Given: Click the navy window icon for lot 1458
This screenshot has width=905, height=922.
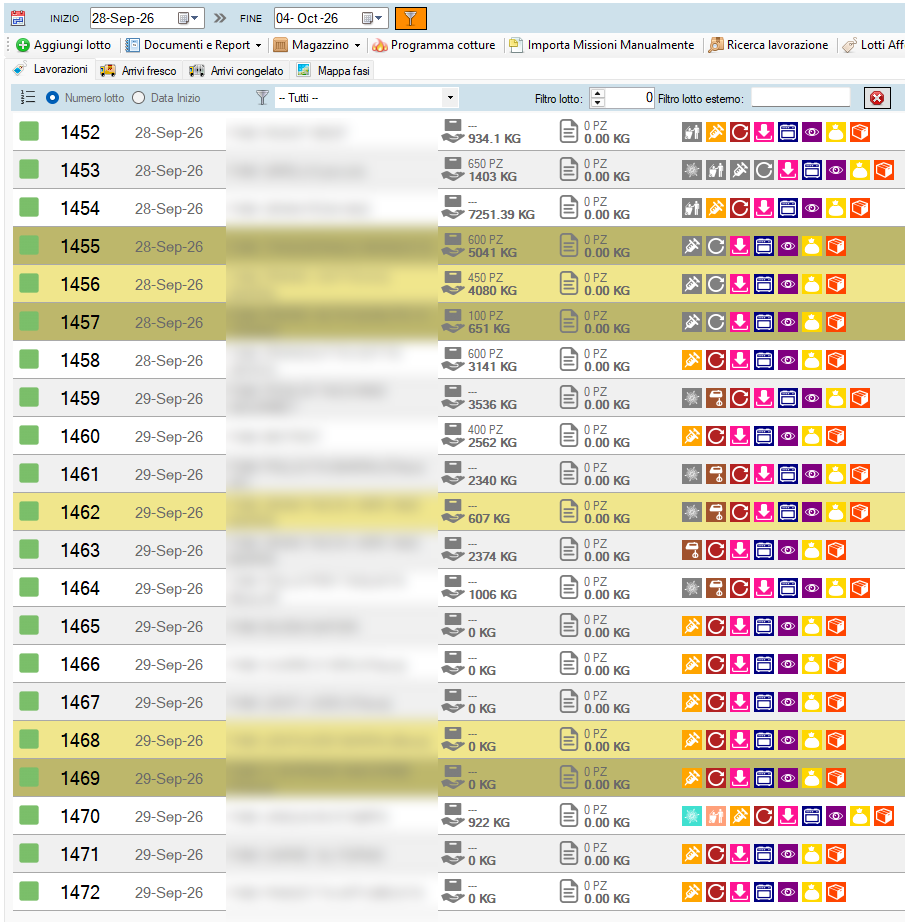Looking at the screenshot, I should tap(764, 360).
